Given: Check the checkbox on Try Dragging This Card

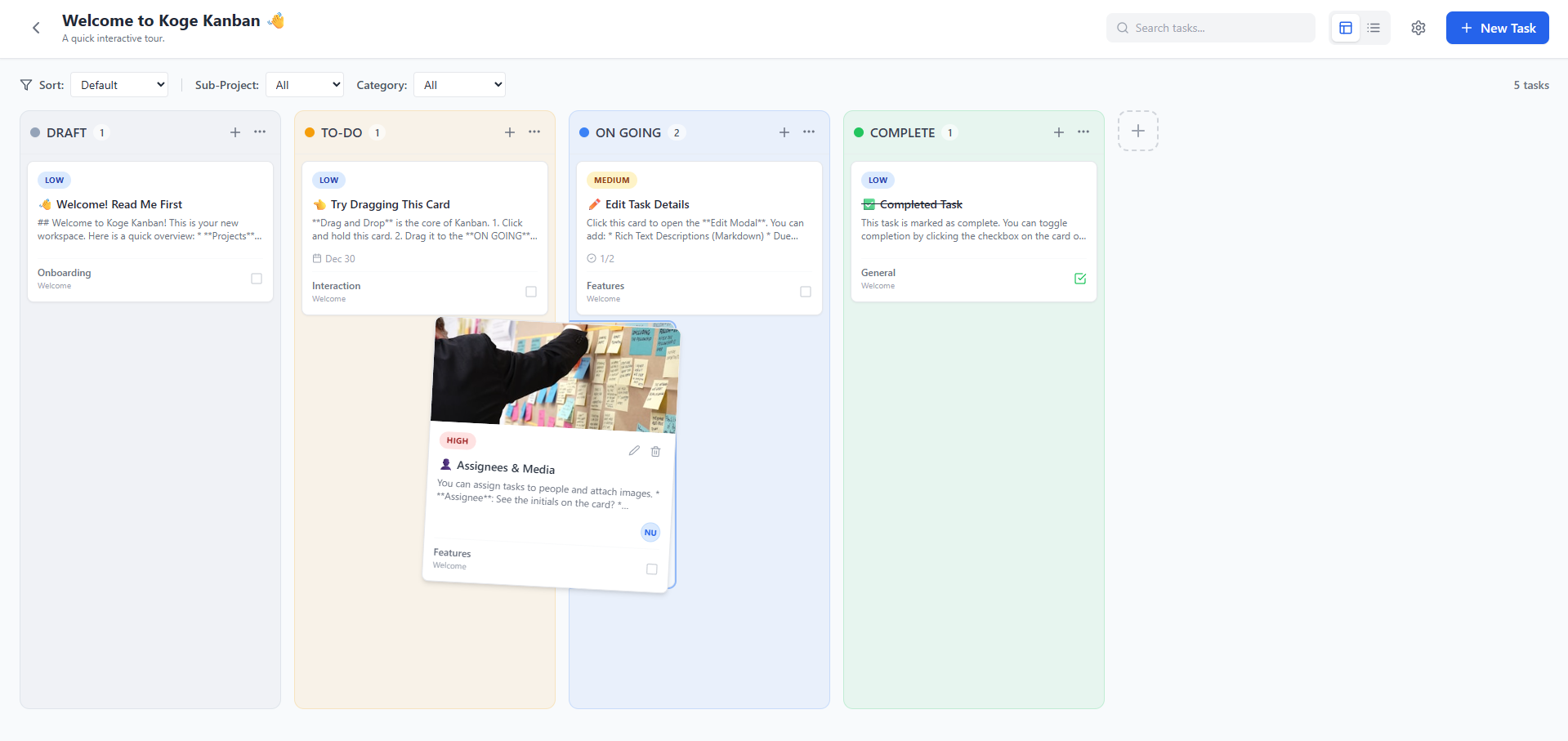Looking at the screenshot, I should pyautogui.click(x=530, y=292).
